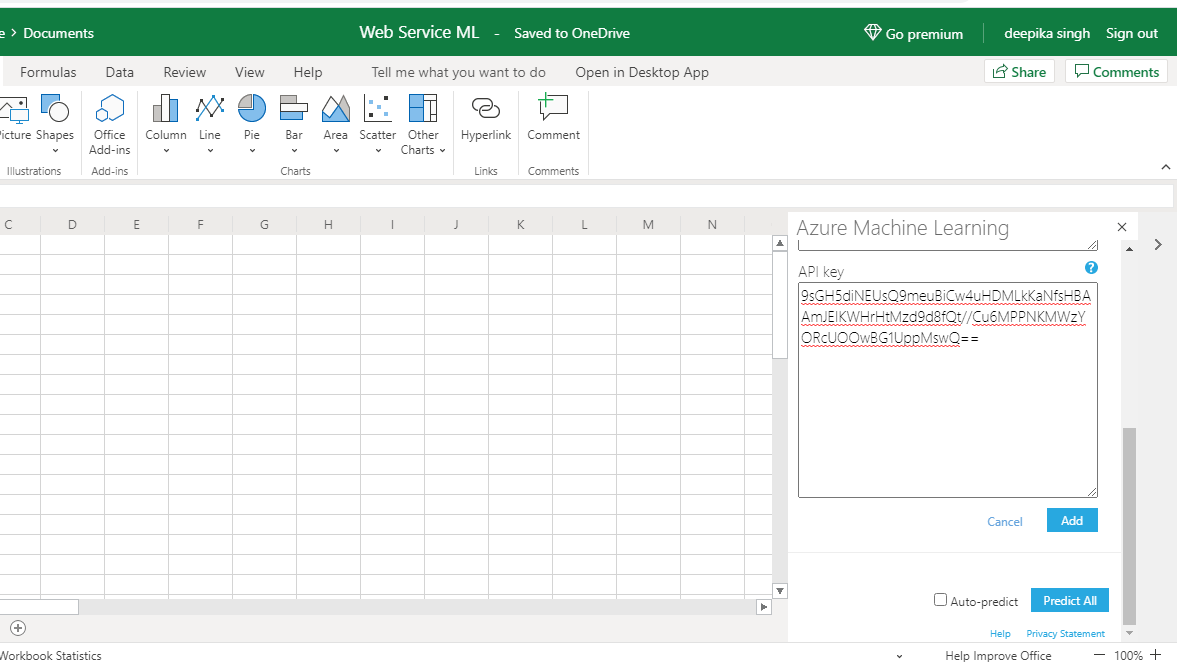Click the Web Service ML file name

pyautogui.click(x=419, y=32)
